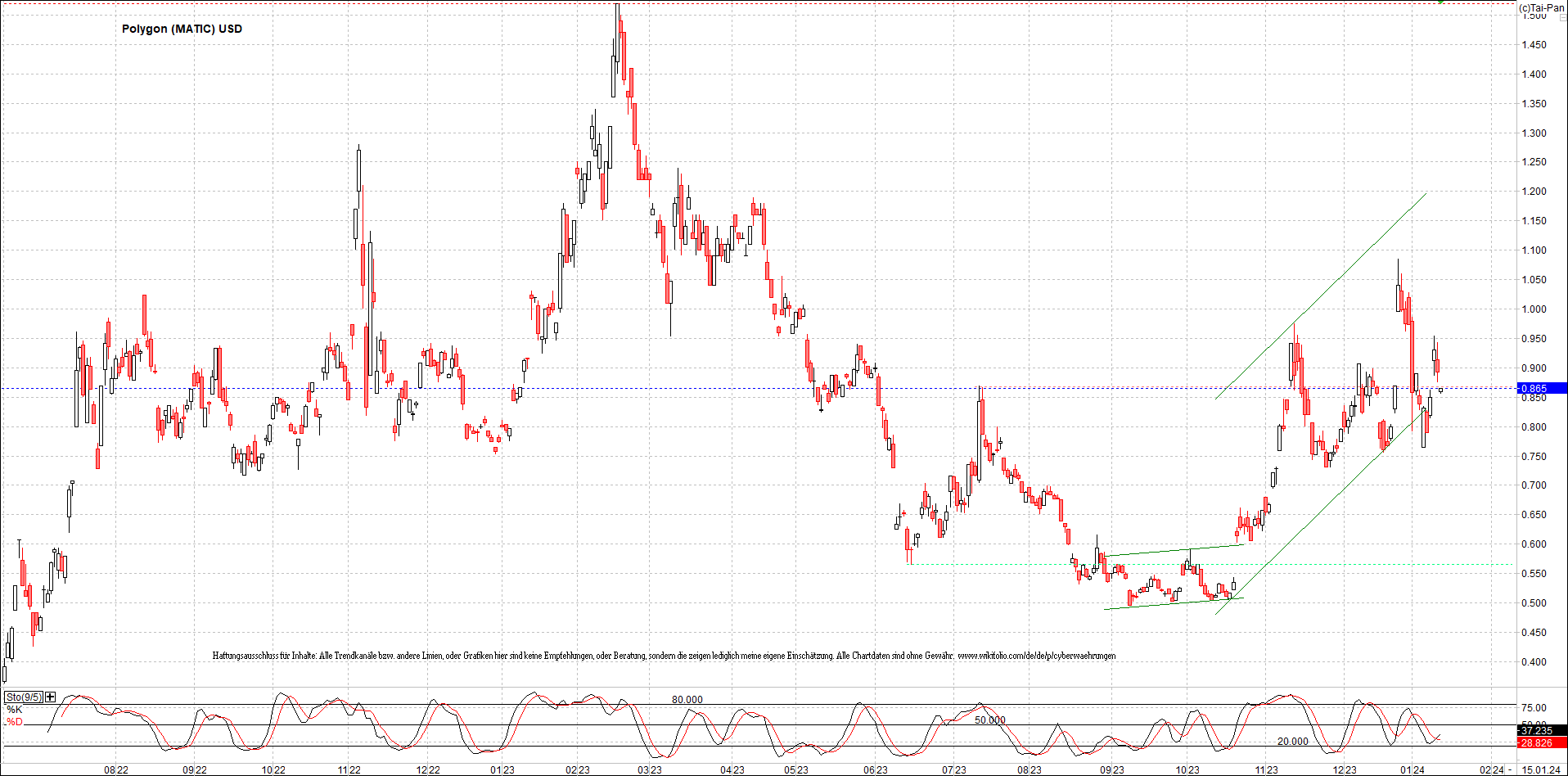Click the small green marker at top edge
The image size is (1568, 776).
click(x=1440, y=2)
